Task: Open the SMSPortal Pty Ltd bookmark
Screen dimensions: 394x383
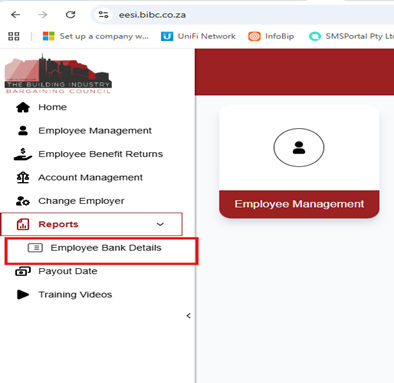Action: click(x=351, y=36)
